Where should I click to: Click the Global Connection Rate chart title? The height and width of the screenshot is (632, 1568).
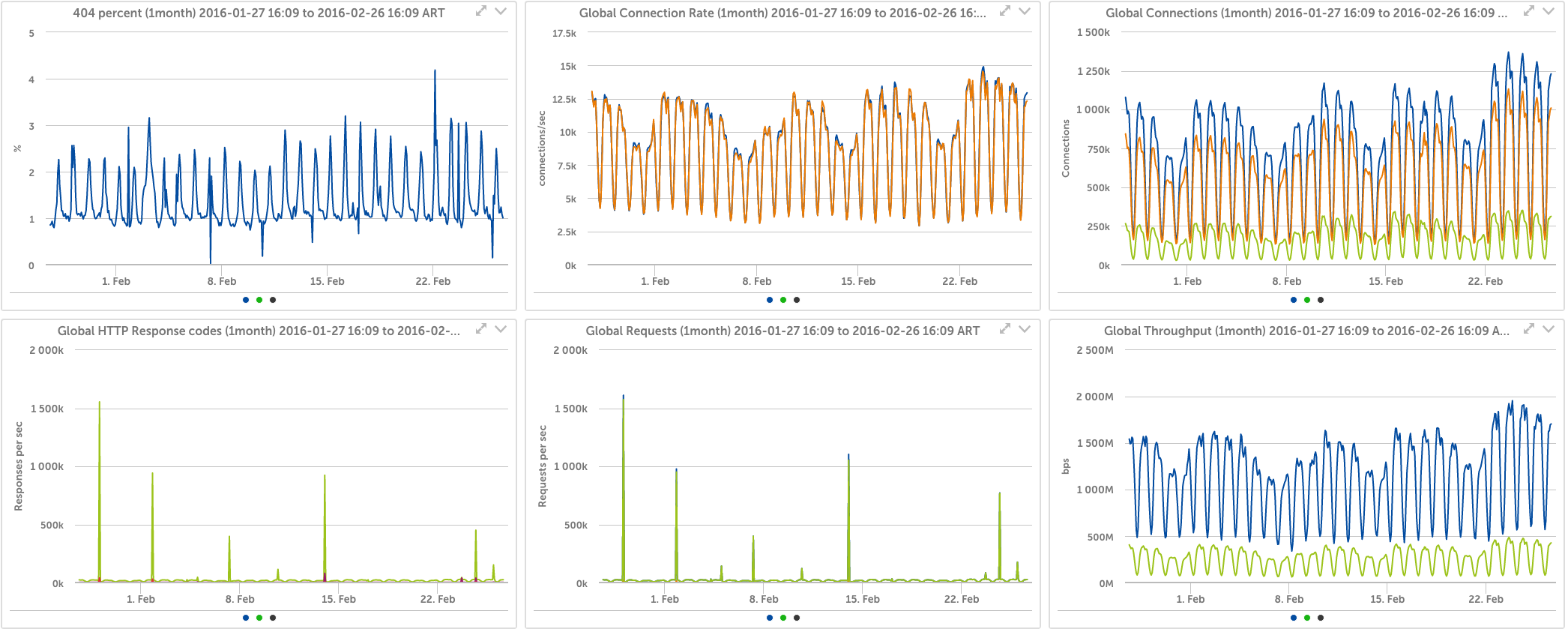pyautogui.click(x=783, y=13)
